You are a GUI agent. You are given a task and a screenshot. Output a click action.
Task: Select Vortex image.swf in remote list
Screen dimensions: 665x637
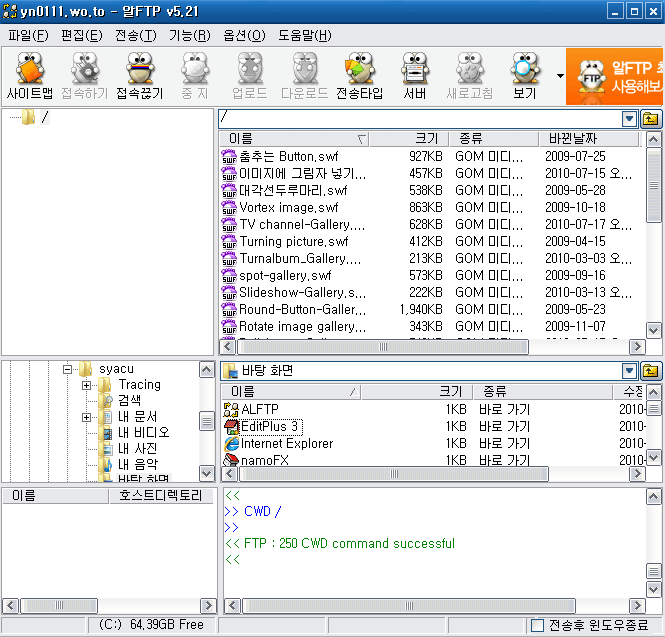pyautogui.click(x=279, y=207)
